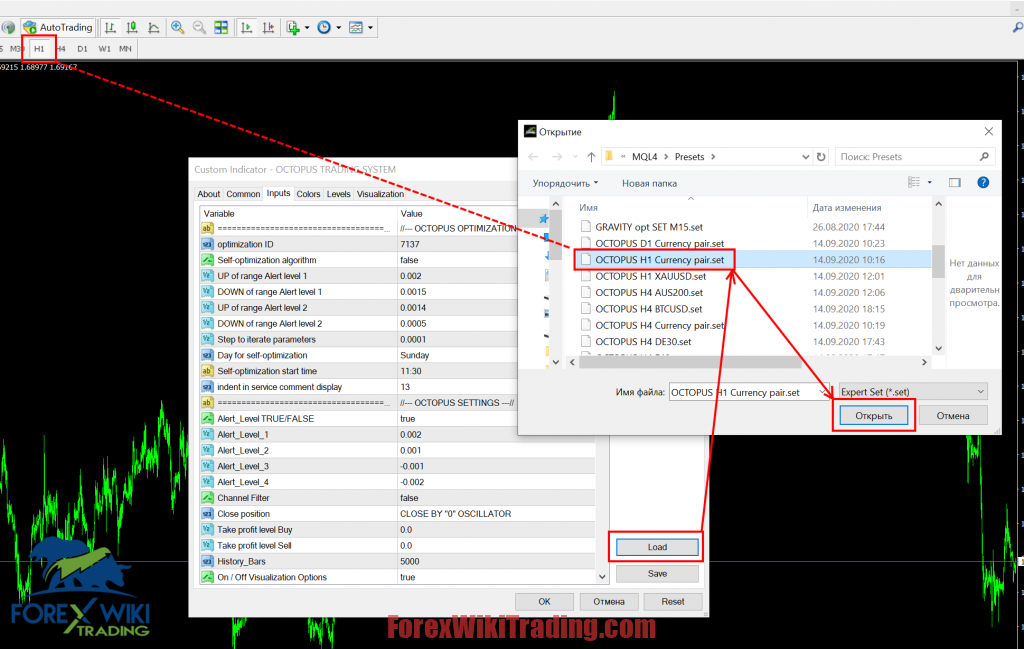Viewport: 1024px width, 649px height.
Task: Click the signal icon left of AutoTrading
Action: tap(8, 27)
